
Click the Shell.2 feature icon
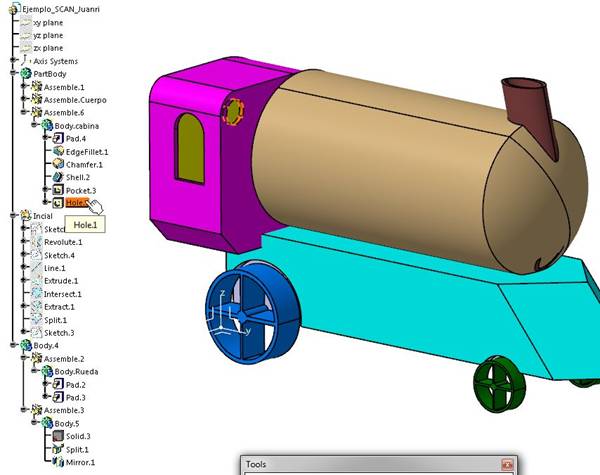coord(58,177)
